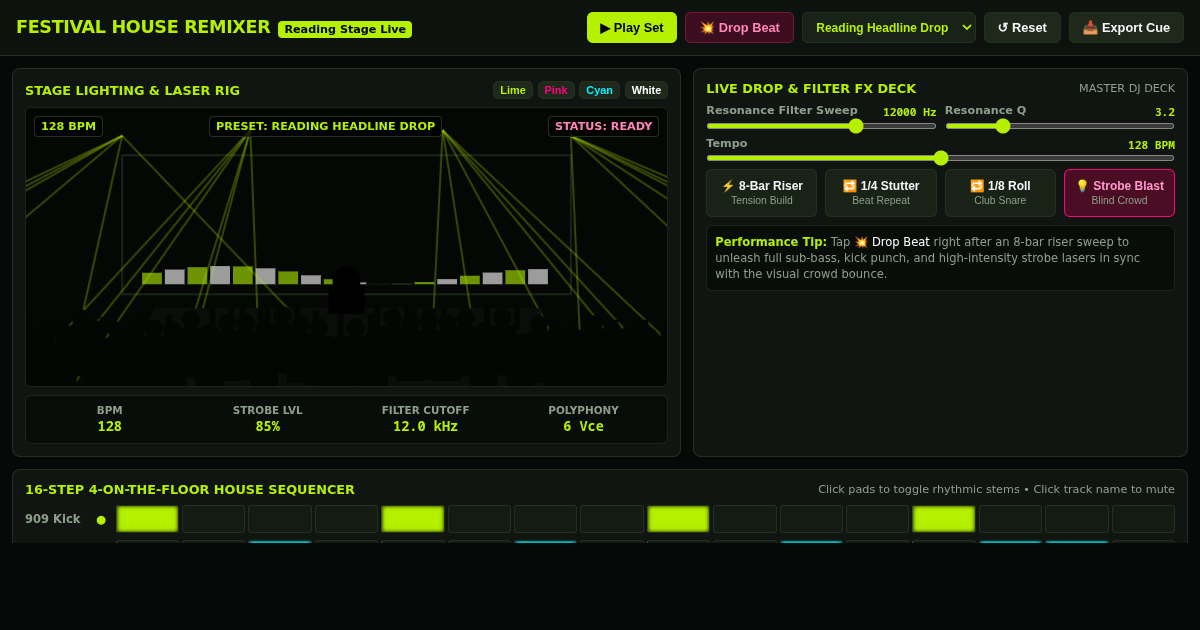The width and height of the screenshot is (1200, 630).
Task: Click the Strobe Lvl 85% stat
Action: (268, 419)
